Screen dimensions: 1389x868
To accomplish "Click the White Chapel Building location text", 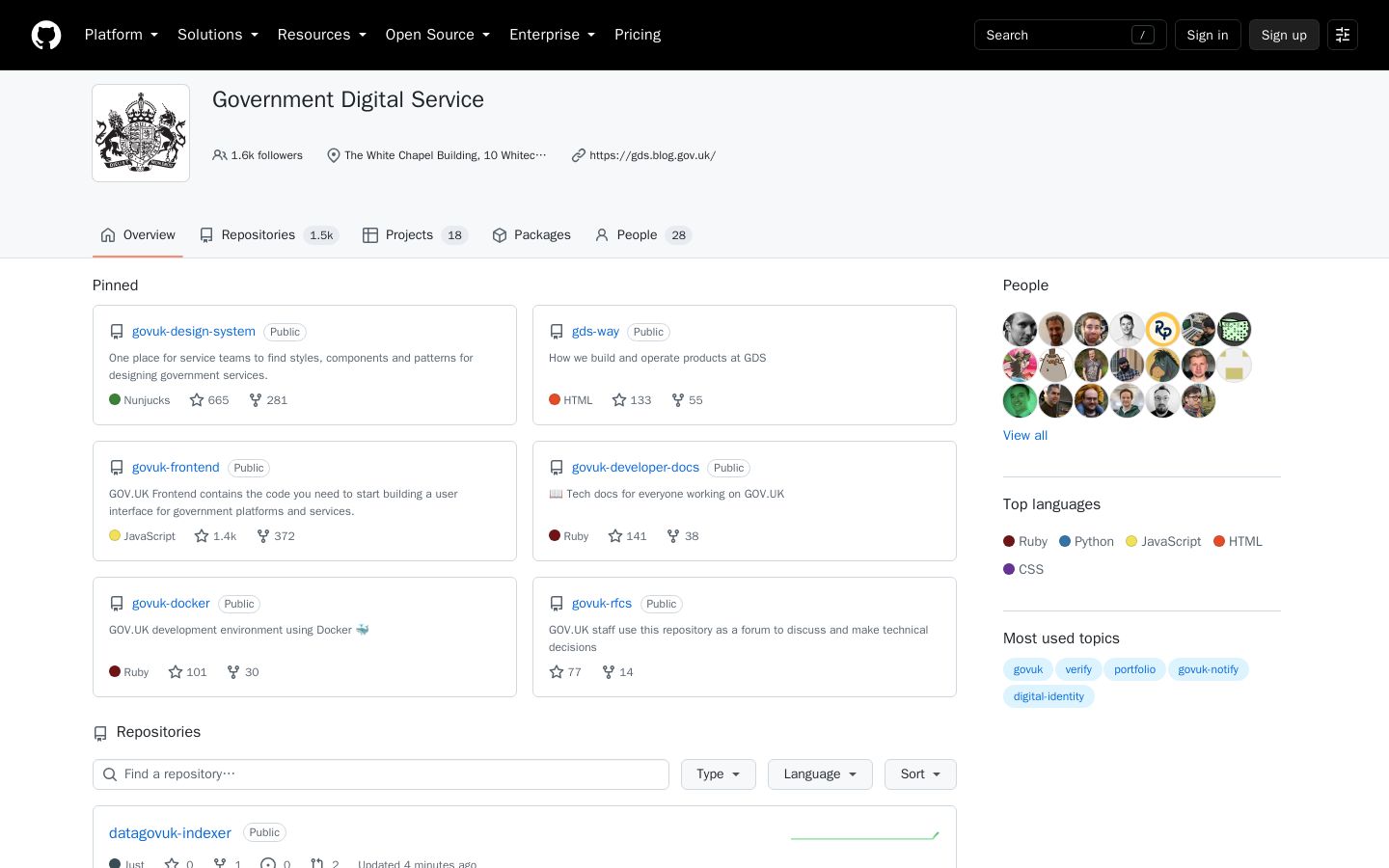I will coord(445,155).
